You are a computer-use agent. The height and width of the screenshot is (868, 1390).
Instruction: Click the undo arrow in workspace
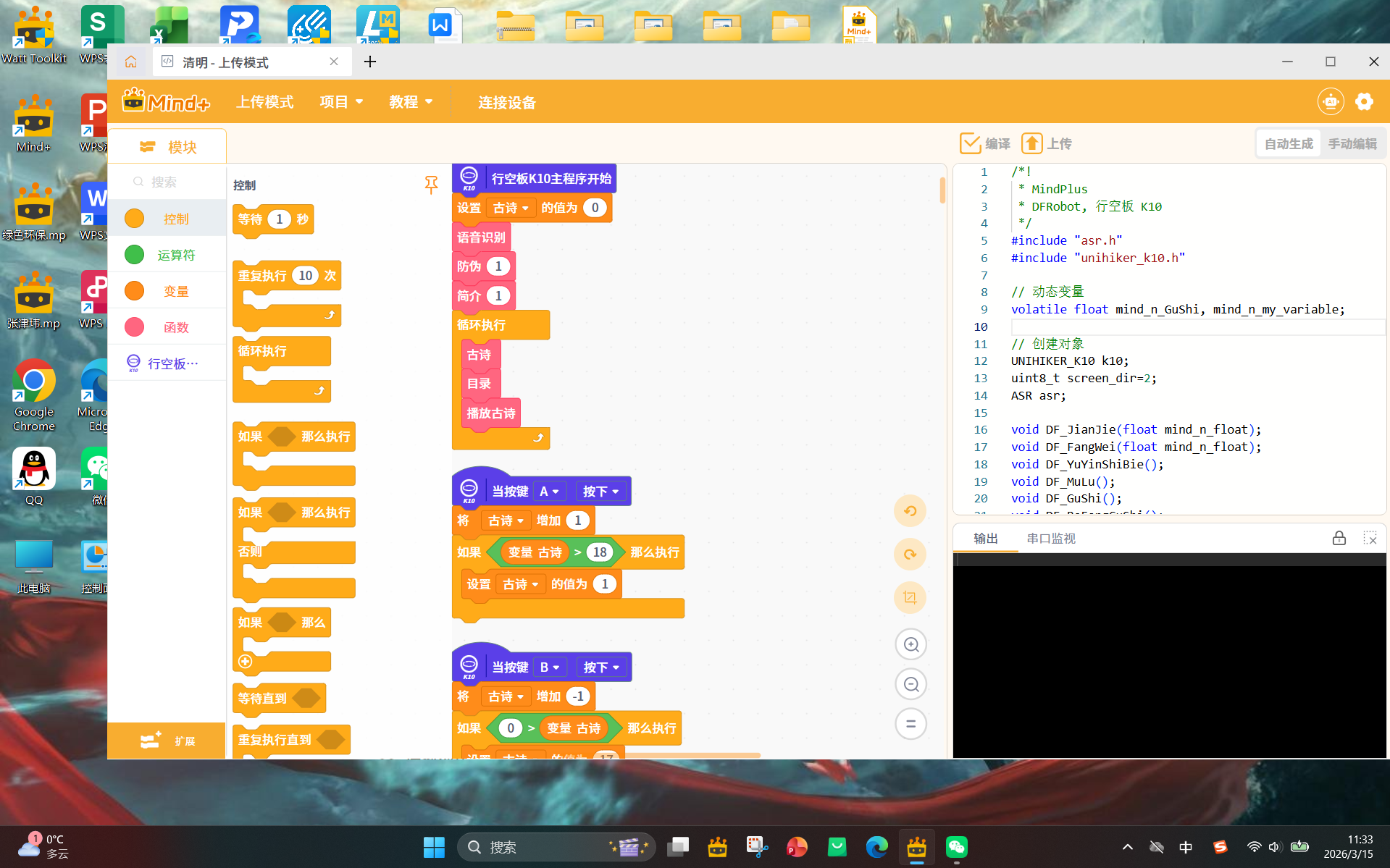coord(910,511)
